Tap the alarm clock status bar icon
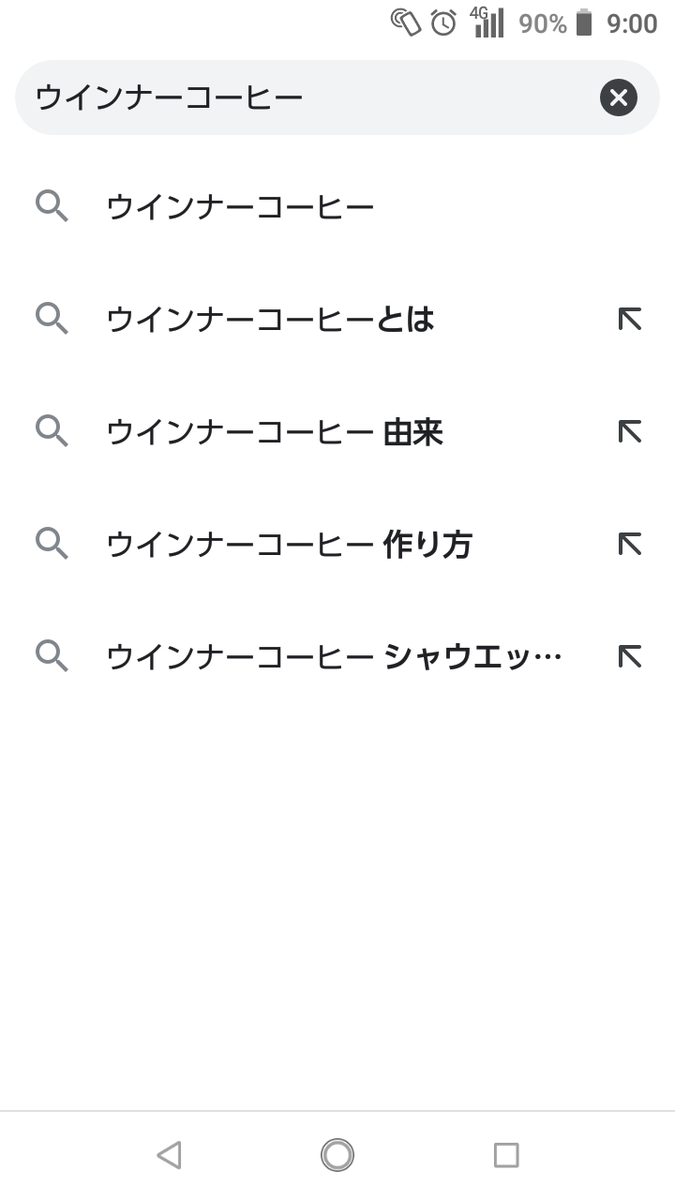The image size is (675, 1200). point(443,23)
